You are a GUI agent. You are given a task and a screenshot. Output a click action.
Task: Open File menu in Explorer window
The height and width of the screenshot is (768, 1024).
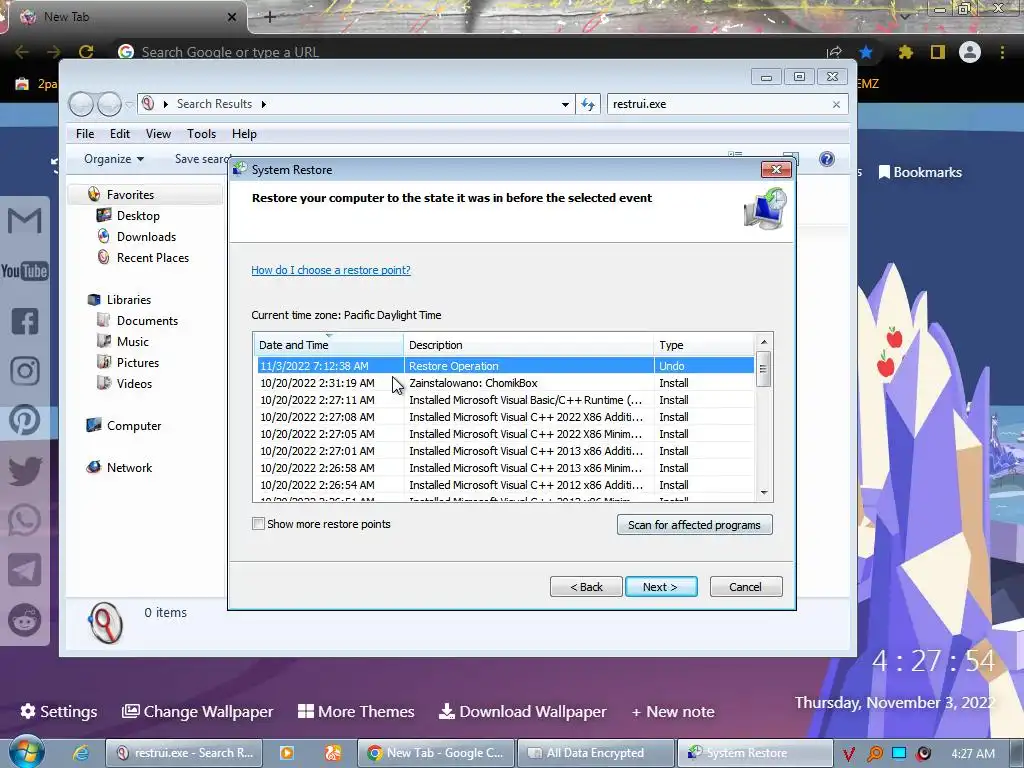click(85, 134)
